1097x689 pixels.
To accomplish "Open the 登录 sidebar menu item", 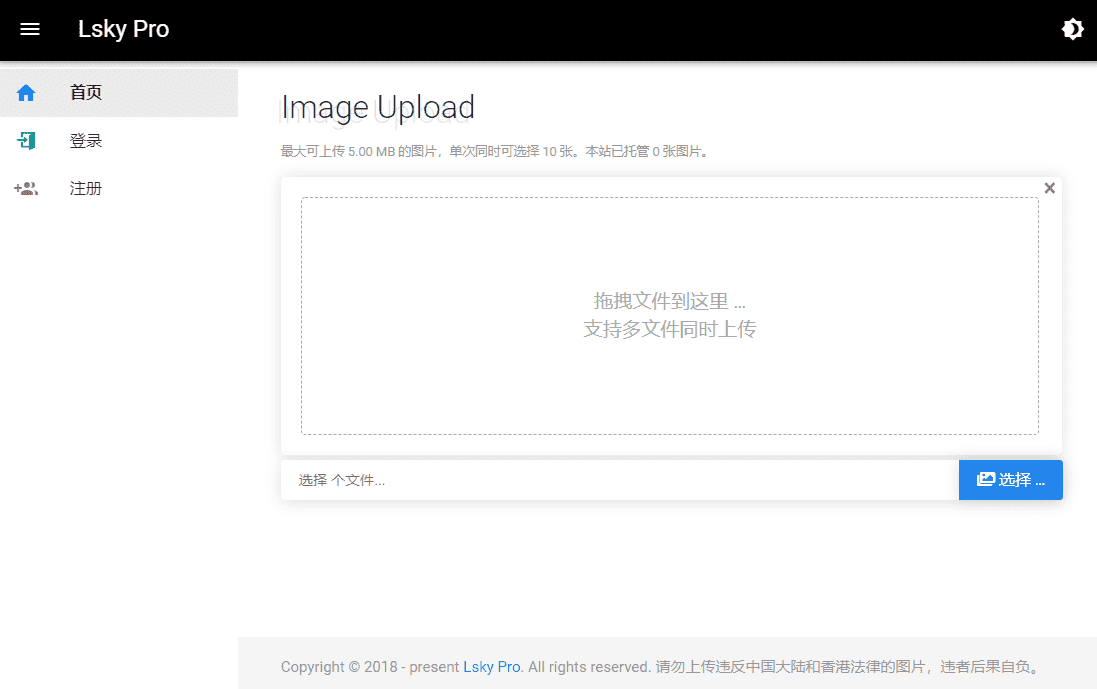I will pos(86,141).
